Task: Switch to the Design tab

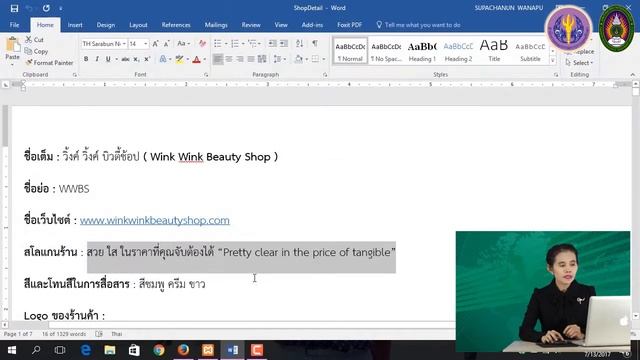Action: 106,25
